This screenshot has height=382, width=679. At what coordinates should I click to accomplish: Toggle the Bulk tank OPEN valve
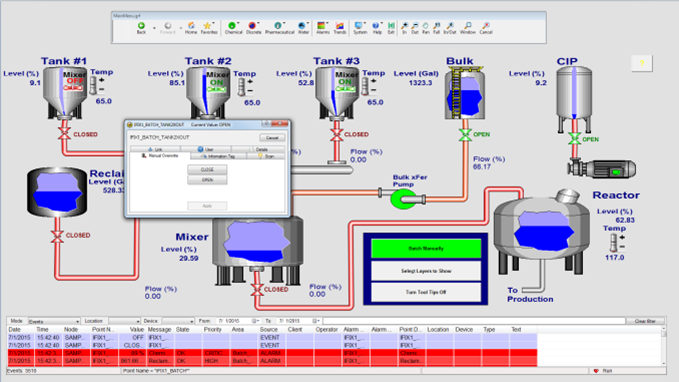click(465, 135)
